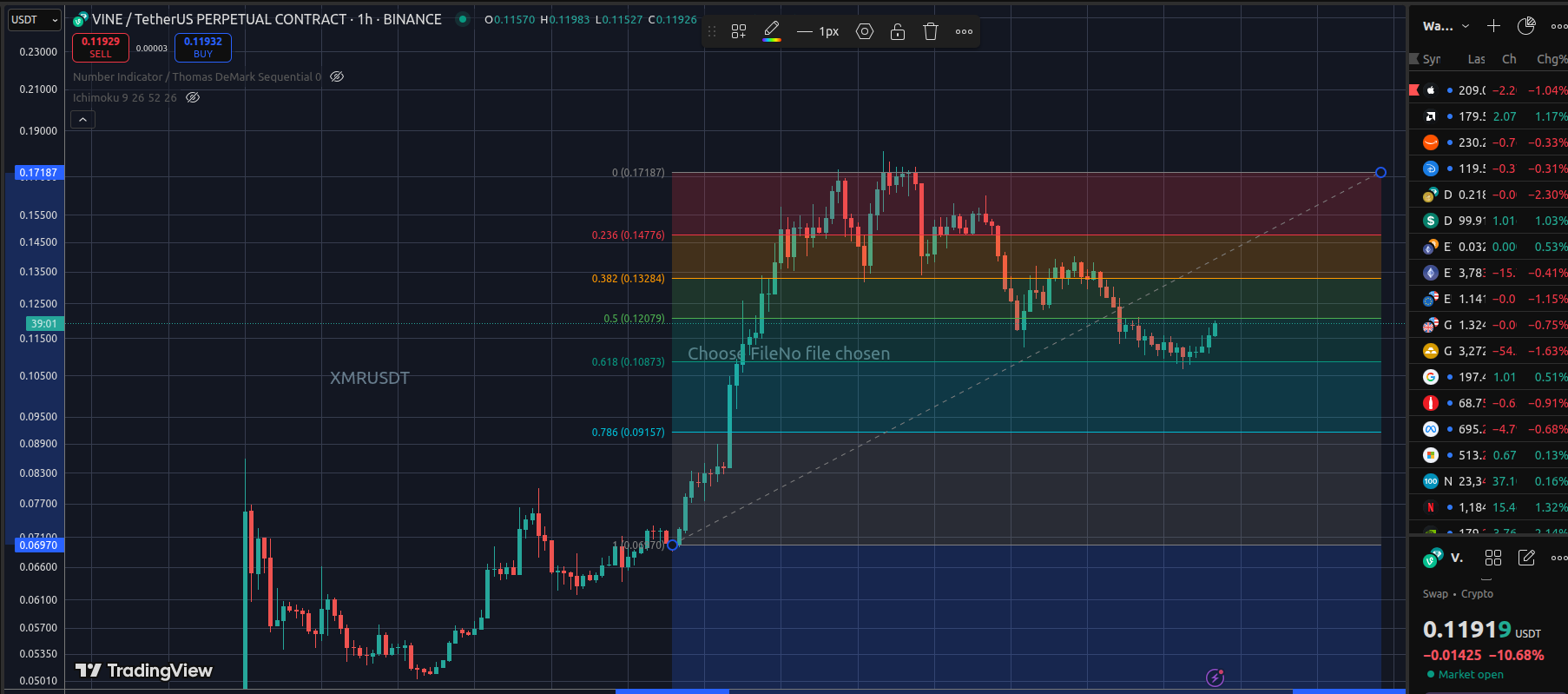Click the Swap category link
This screenshot has width=1568, height=694.
[x=1435, y=594]
